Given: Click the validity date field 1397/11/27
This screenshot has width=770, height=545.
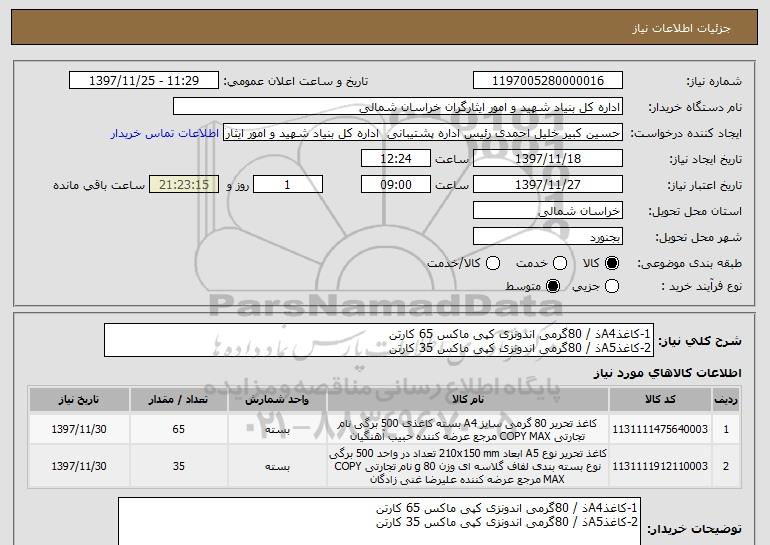Looking at the screenshot, I should [x=548, y=185].
